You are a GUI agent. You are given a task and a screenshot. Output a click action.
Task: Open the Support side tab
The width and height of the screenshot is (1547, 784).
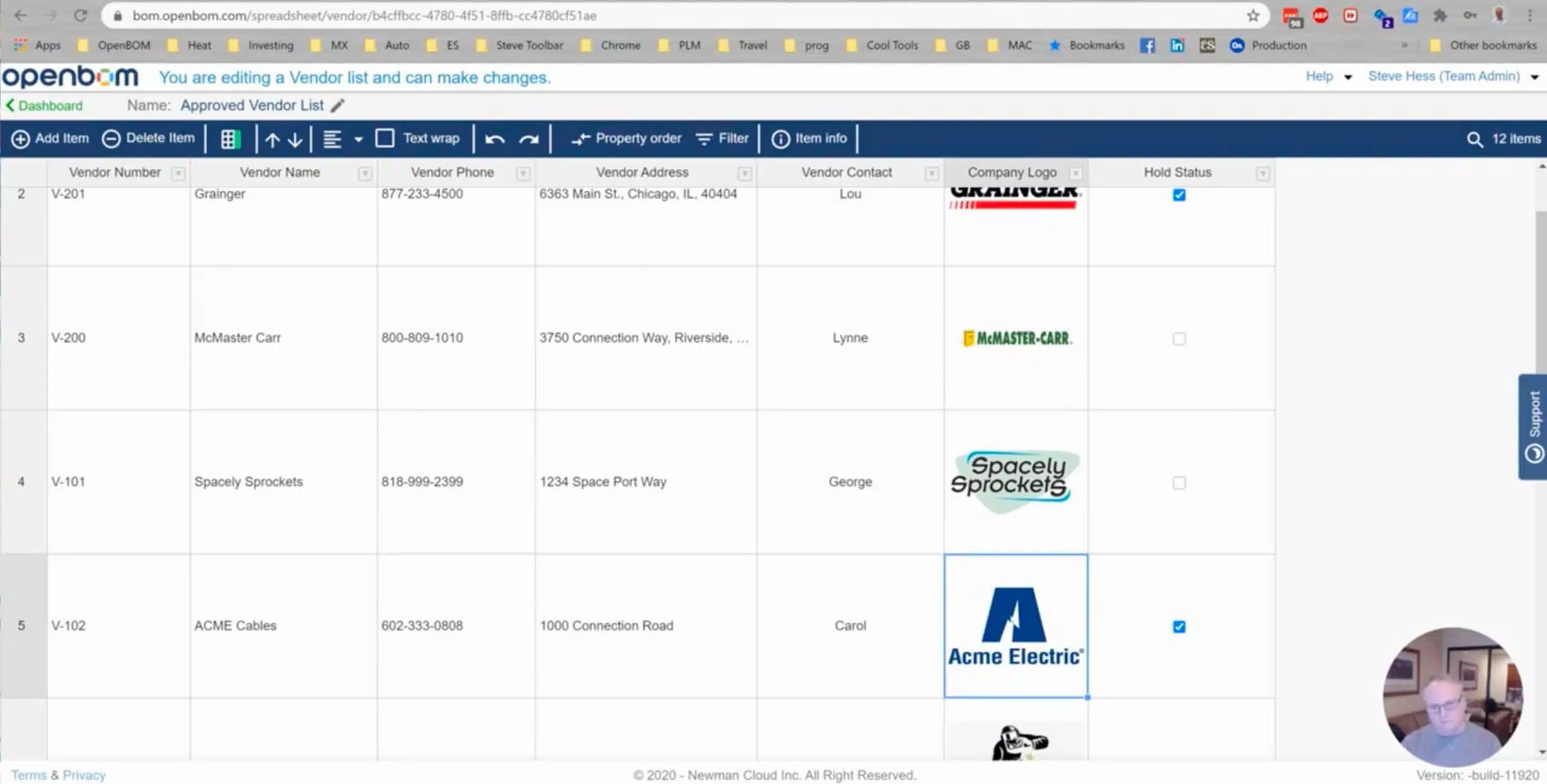click(x=1533, y=427)
